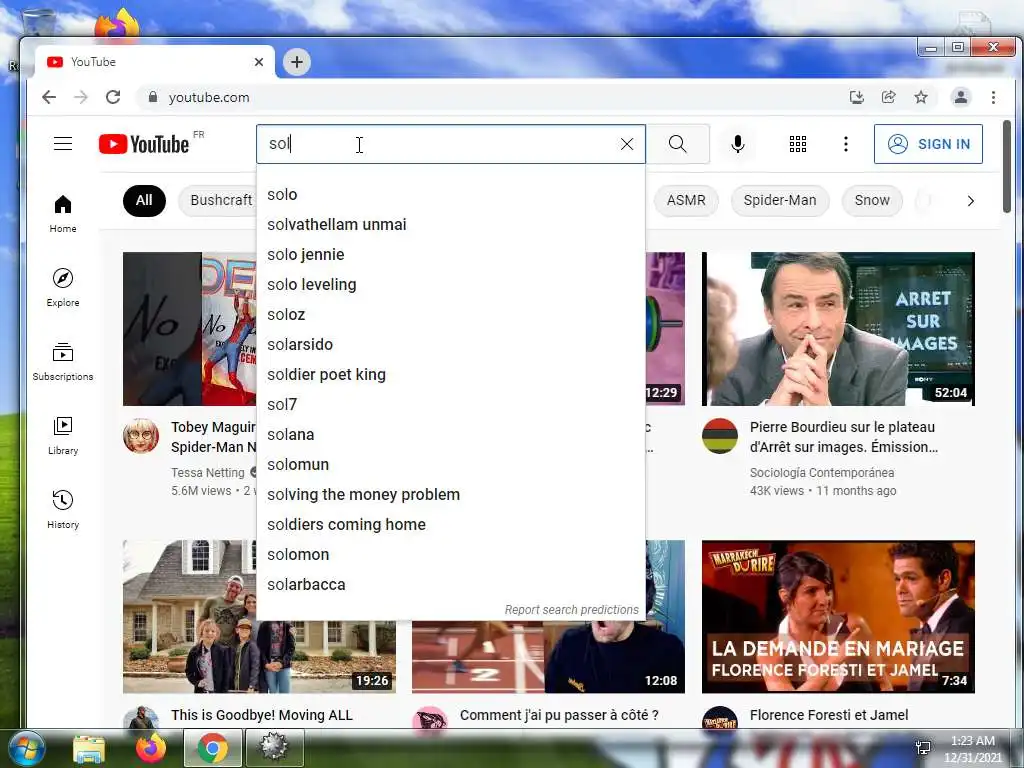Viewport: 1024px width, 768px height.
Task: Bookmark this page with the star
Action: pos(921,97)
